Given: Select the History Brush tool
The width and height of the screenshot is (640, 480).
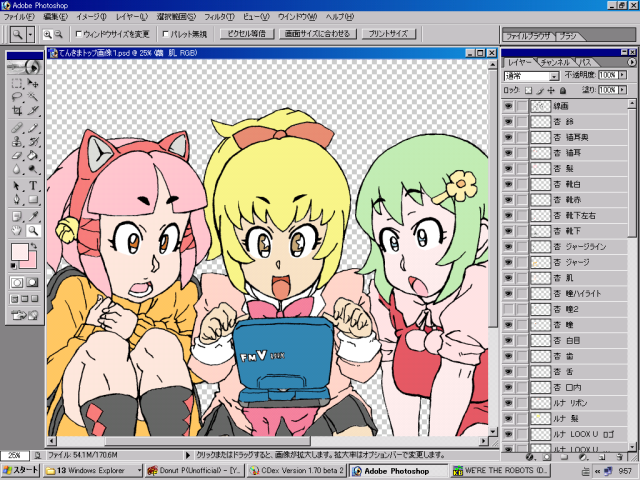Looking at the screenshot, I should pos(33,142).
